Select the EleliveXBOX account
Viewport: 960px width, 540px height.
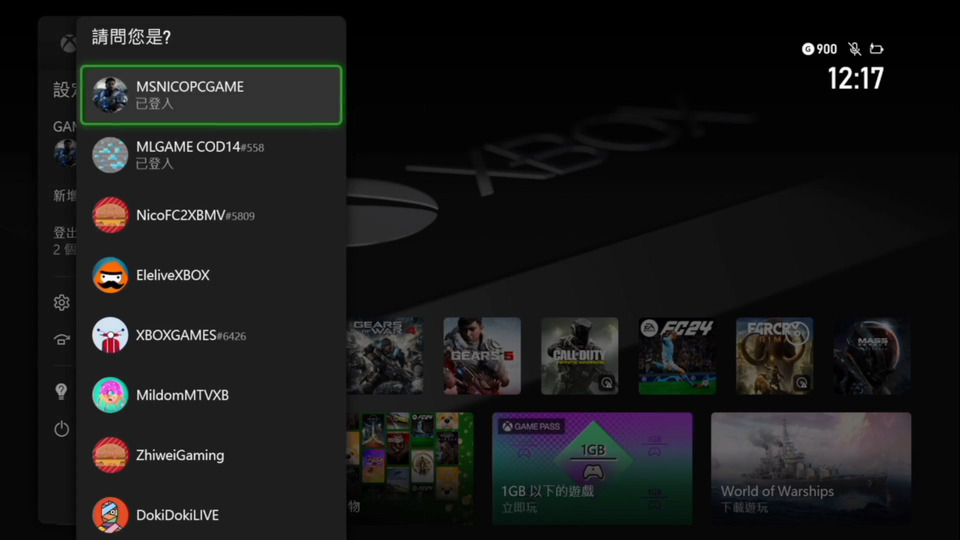pos(211,275)
